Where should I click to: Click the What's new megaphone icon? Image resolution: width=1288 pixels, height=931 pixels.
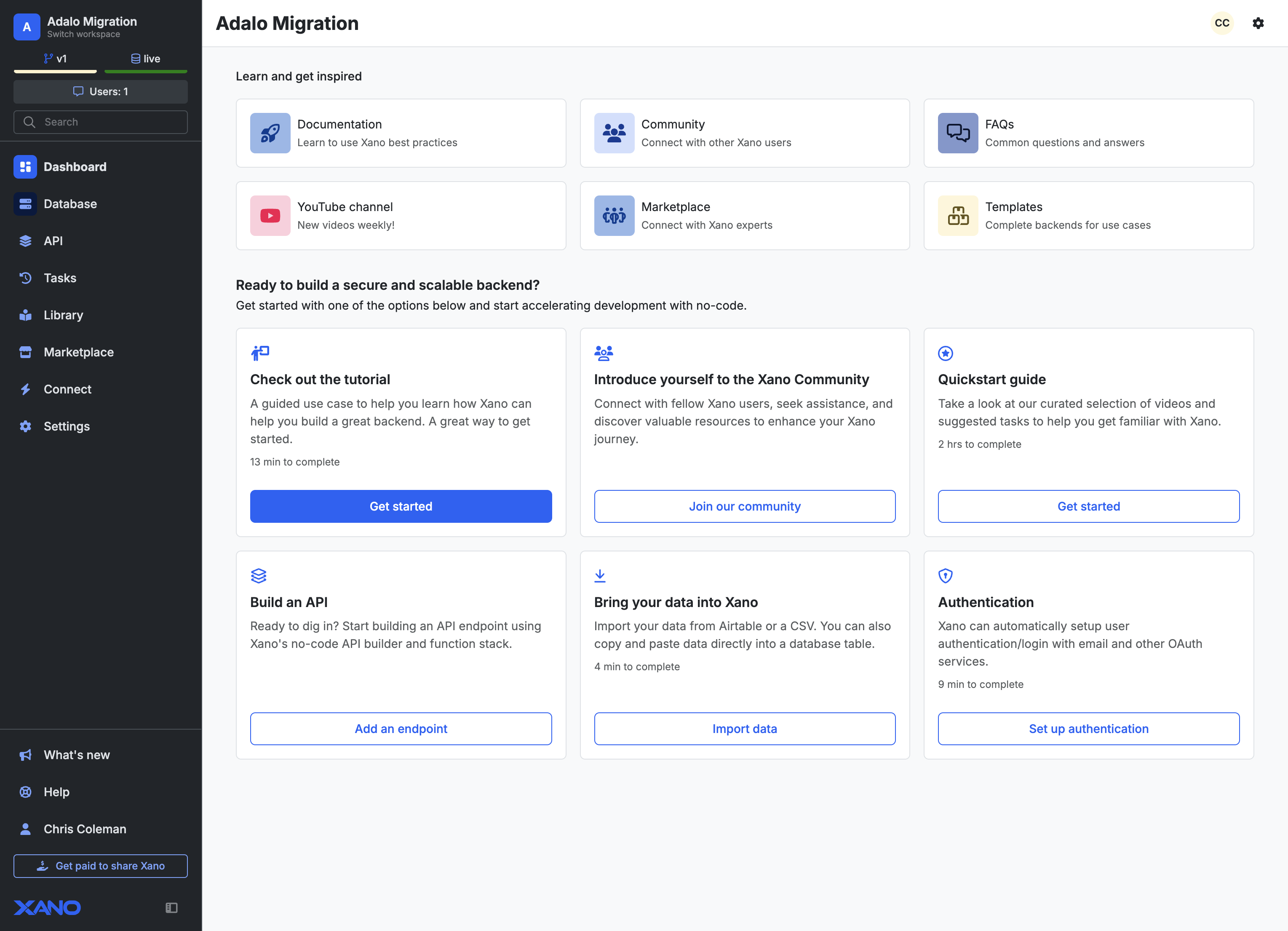click(26, 755)
